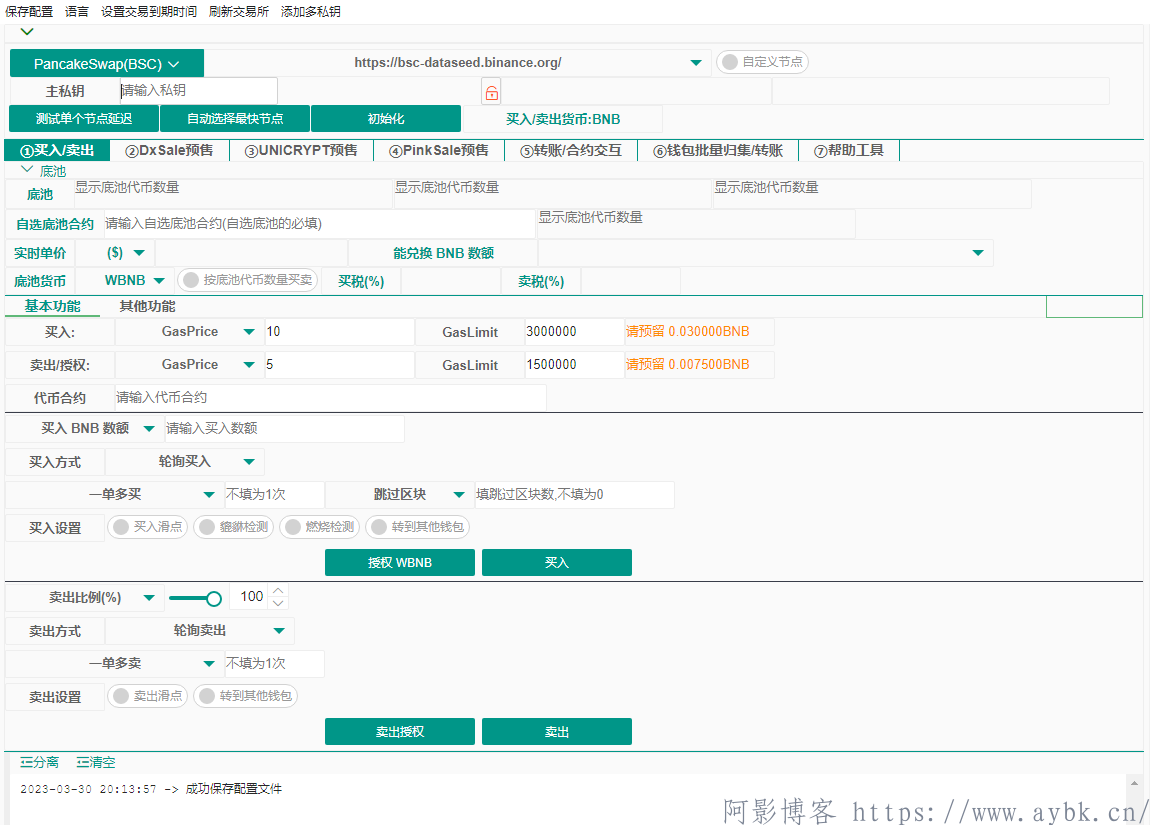The width and height of the screenshot is (1150, 825).
Task: Open buy GasPrice dropdown
Action: pyautogui.click(x=249, y=332)
